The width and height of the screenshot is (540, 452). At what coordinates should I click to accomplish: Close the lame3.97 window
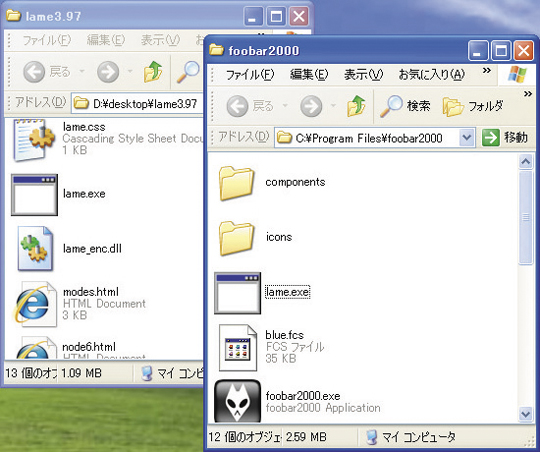299,17
